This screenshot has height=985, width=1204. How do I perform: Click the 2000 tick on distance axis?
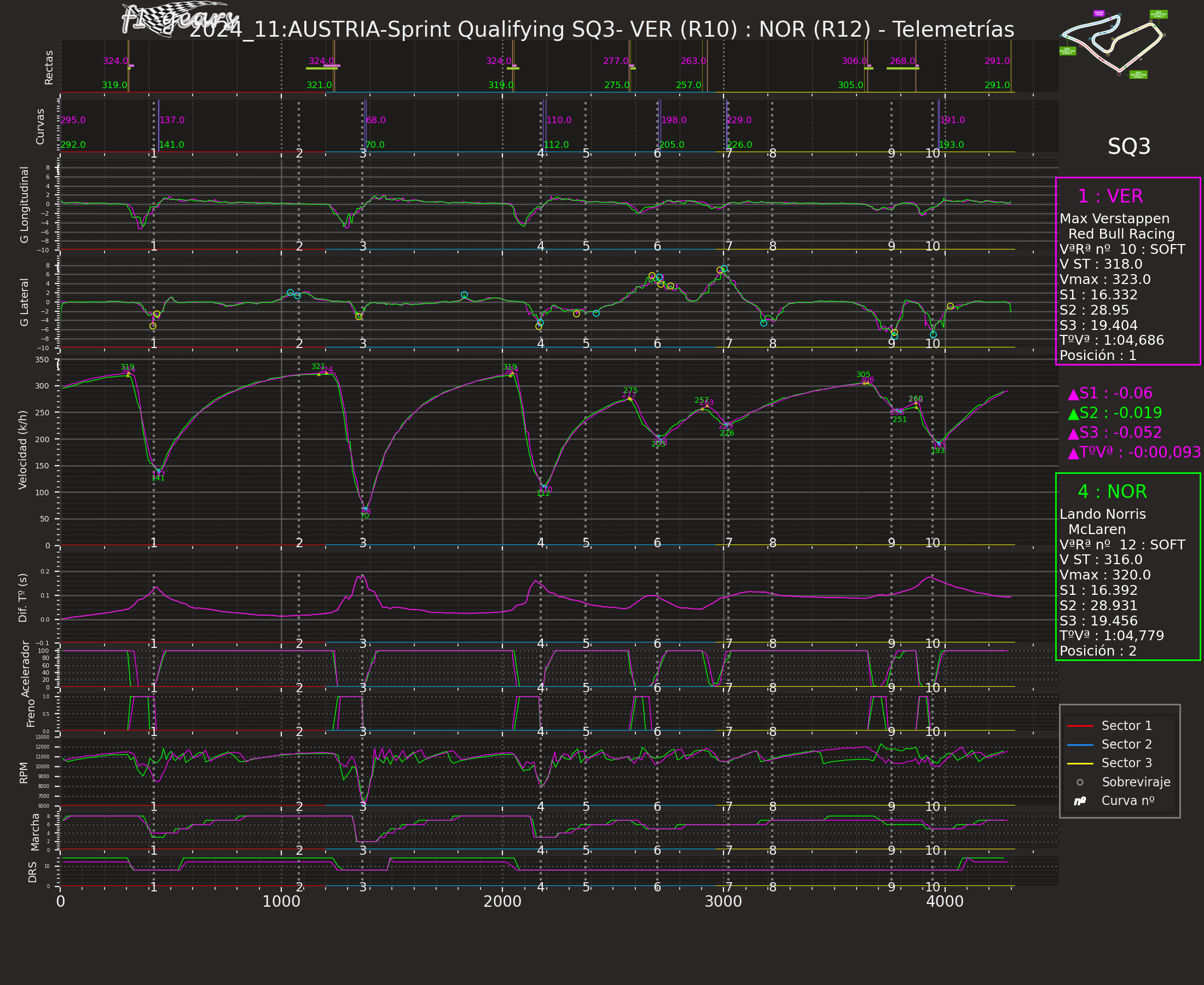coord(502,902)
